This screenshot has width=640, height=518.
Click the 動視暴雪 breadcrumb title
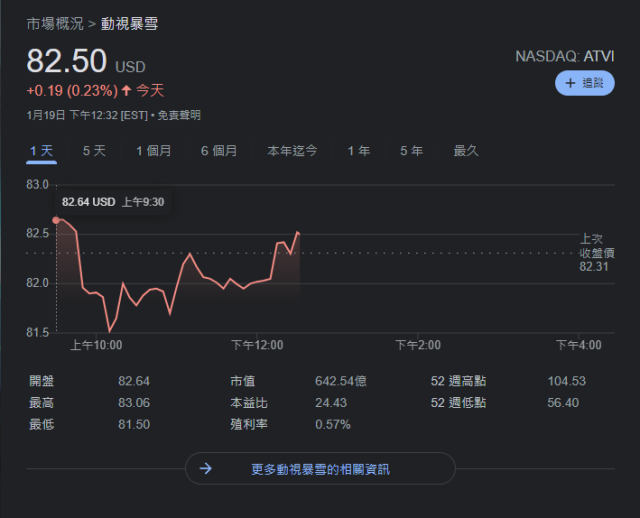(x=129, y=23)
